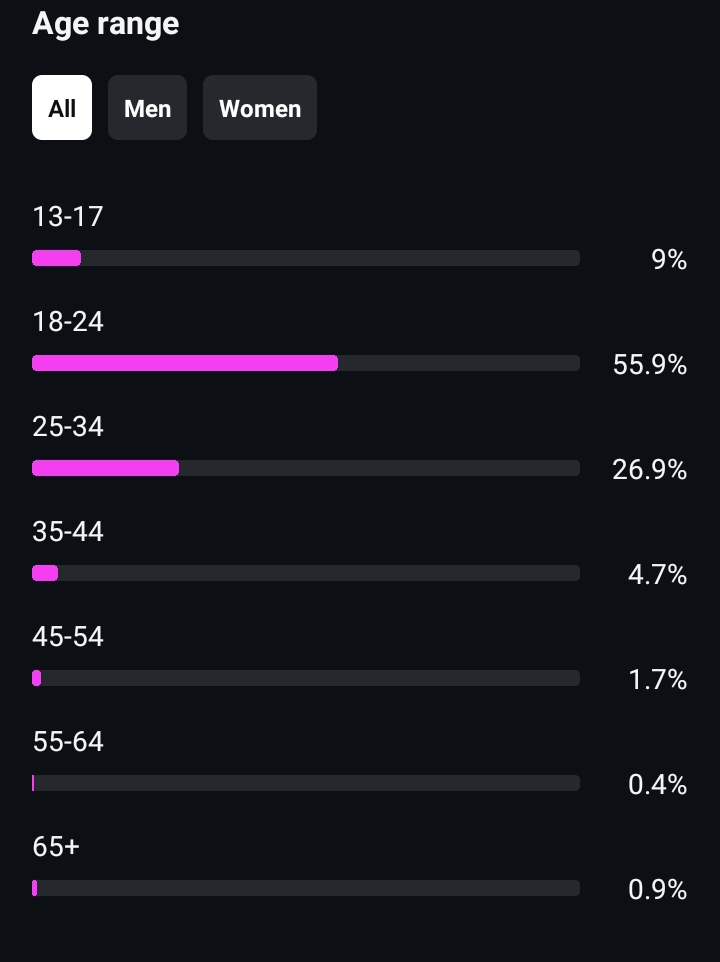Click the 18-24 pink bar
Image resolution: width=720 pixels, height=962 pixels.
[x=185, y=363]
